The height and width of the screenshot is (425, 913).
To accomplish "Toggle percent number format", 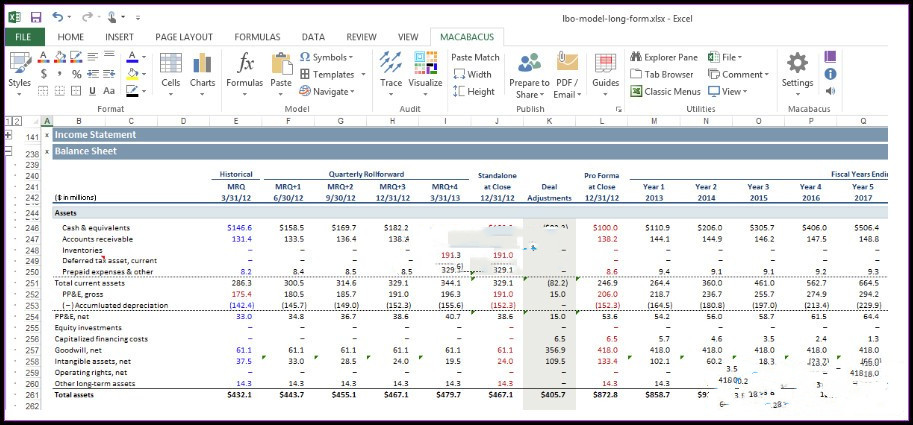I will [76, 74].
